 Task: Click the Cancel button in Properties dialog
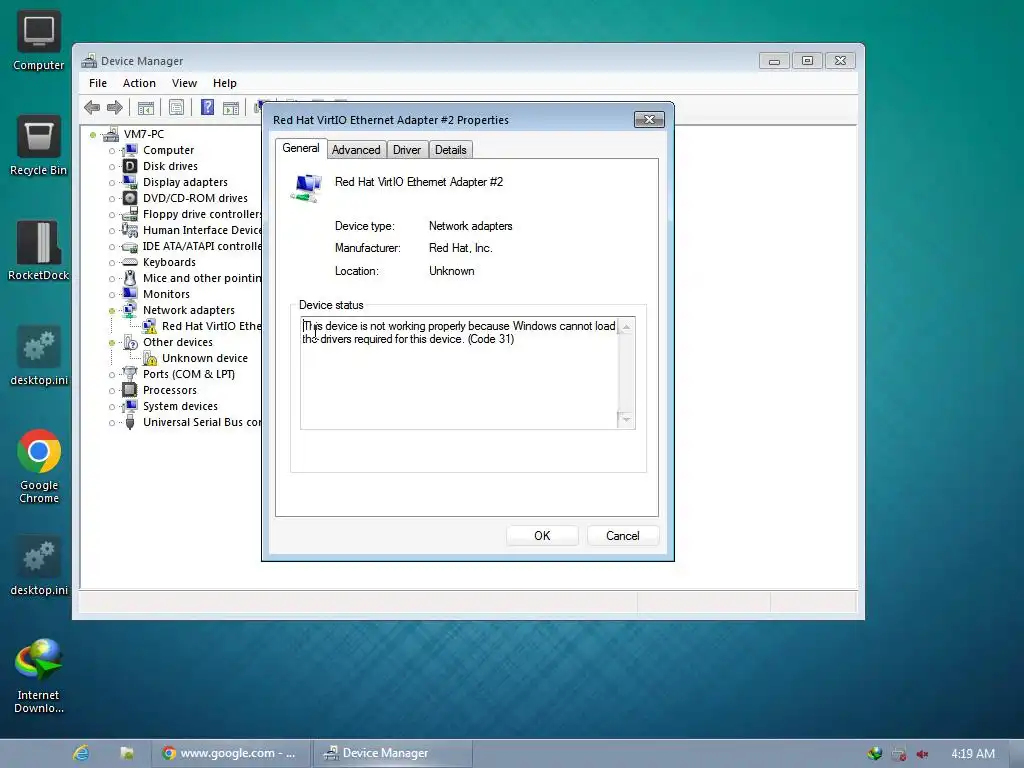coord(622,536)
